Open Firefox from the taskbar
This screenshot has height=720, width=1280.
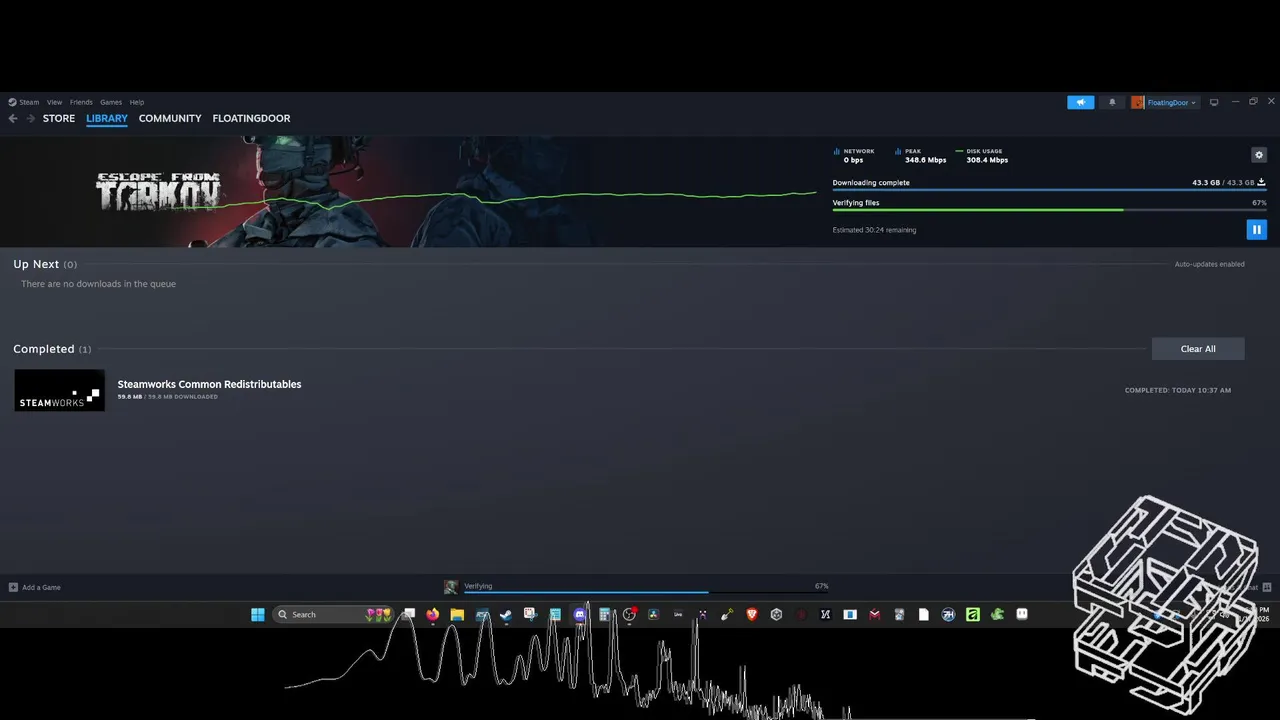point(432,614)
